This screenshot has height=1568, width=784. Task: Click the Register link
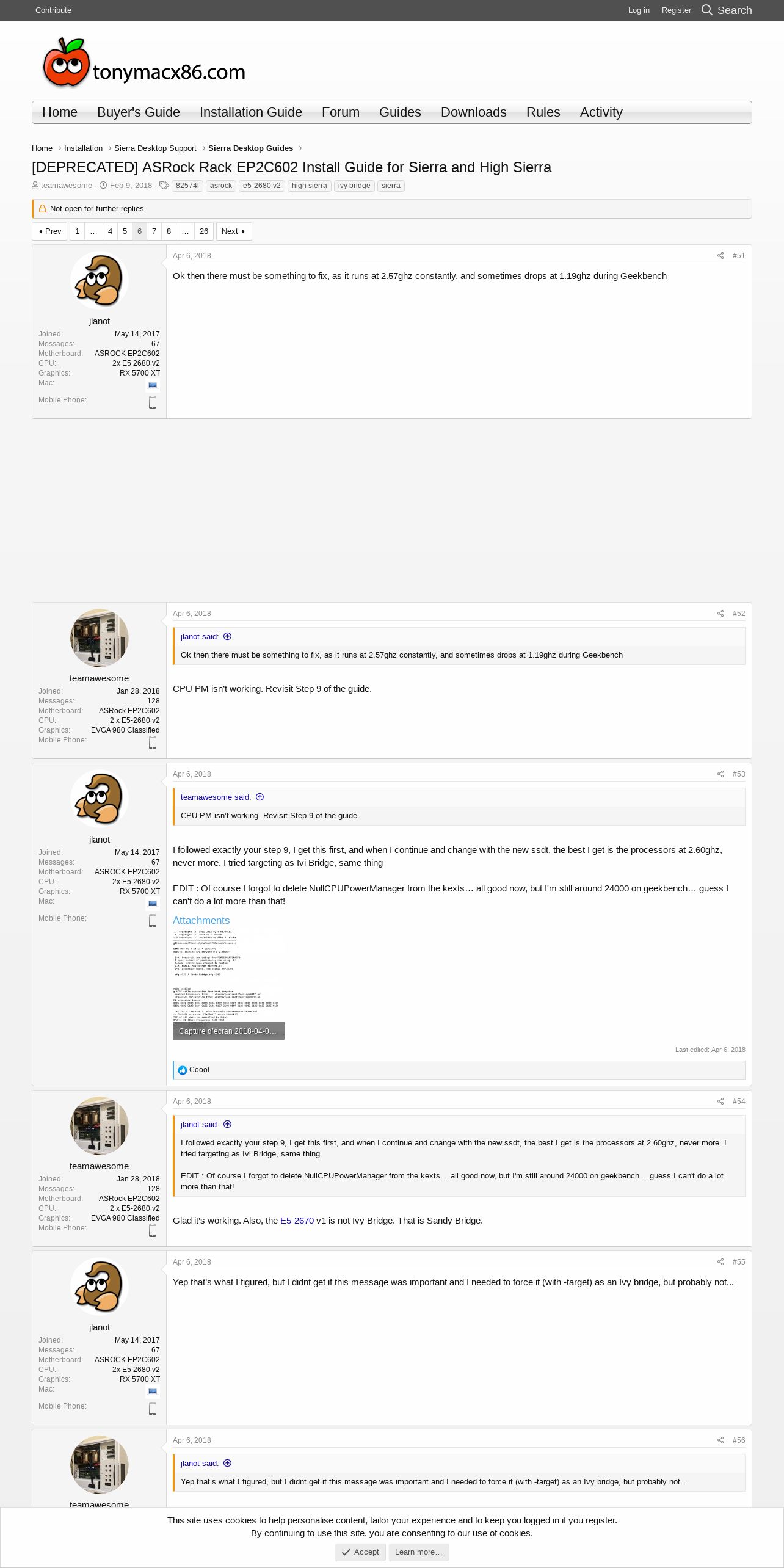[x=677, y=10]
